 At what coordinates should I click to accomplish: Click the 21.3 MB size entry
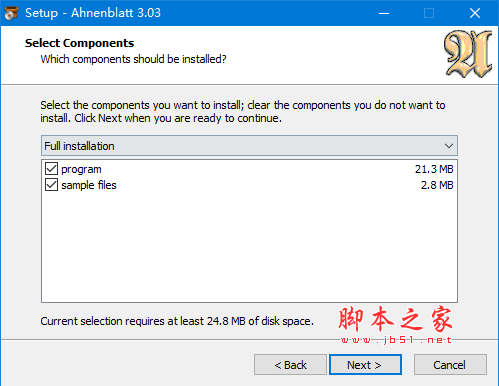click(x=434, y=169)
